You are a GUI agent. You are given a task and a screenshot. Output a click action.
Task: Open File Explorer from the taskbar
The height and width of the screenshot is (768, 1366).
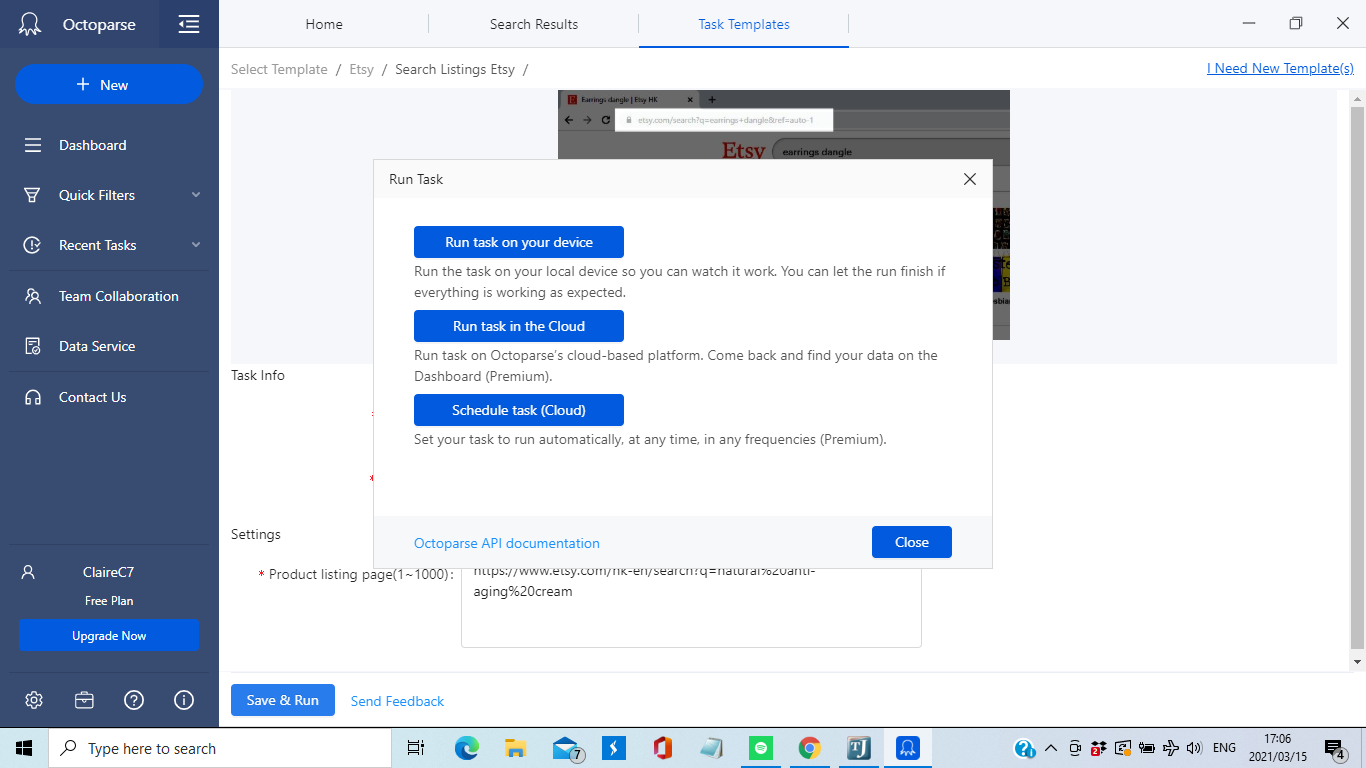(x=515, y=748)
